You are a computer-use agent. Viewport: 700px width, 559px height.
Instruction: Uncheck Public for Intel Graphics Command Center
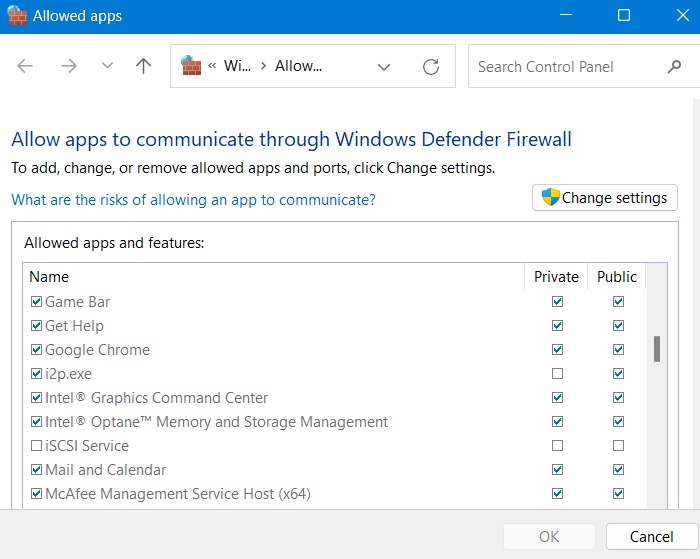618,397
